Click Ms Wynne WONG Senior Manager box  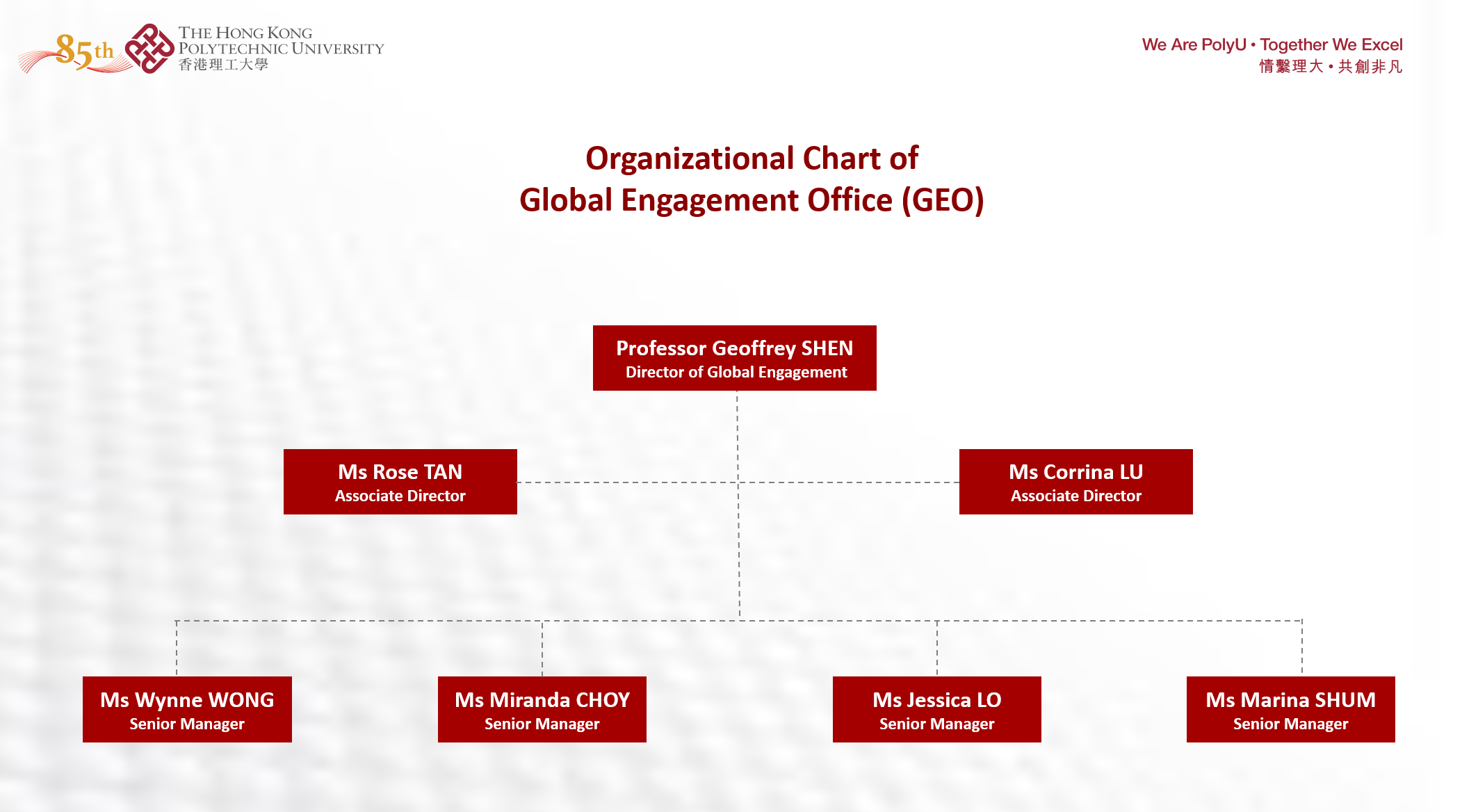[x=187, y=709]
